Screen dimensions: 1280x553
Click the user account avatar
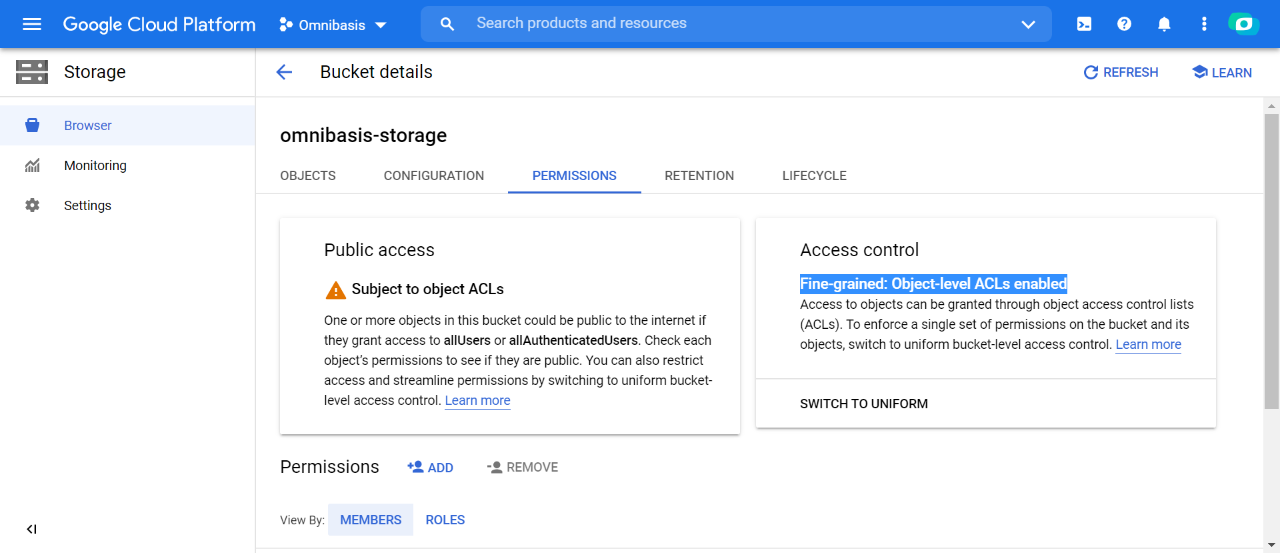[1244, 24]
